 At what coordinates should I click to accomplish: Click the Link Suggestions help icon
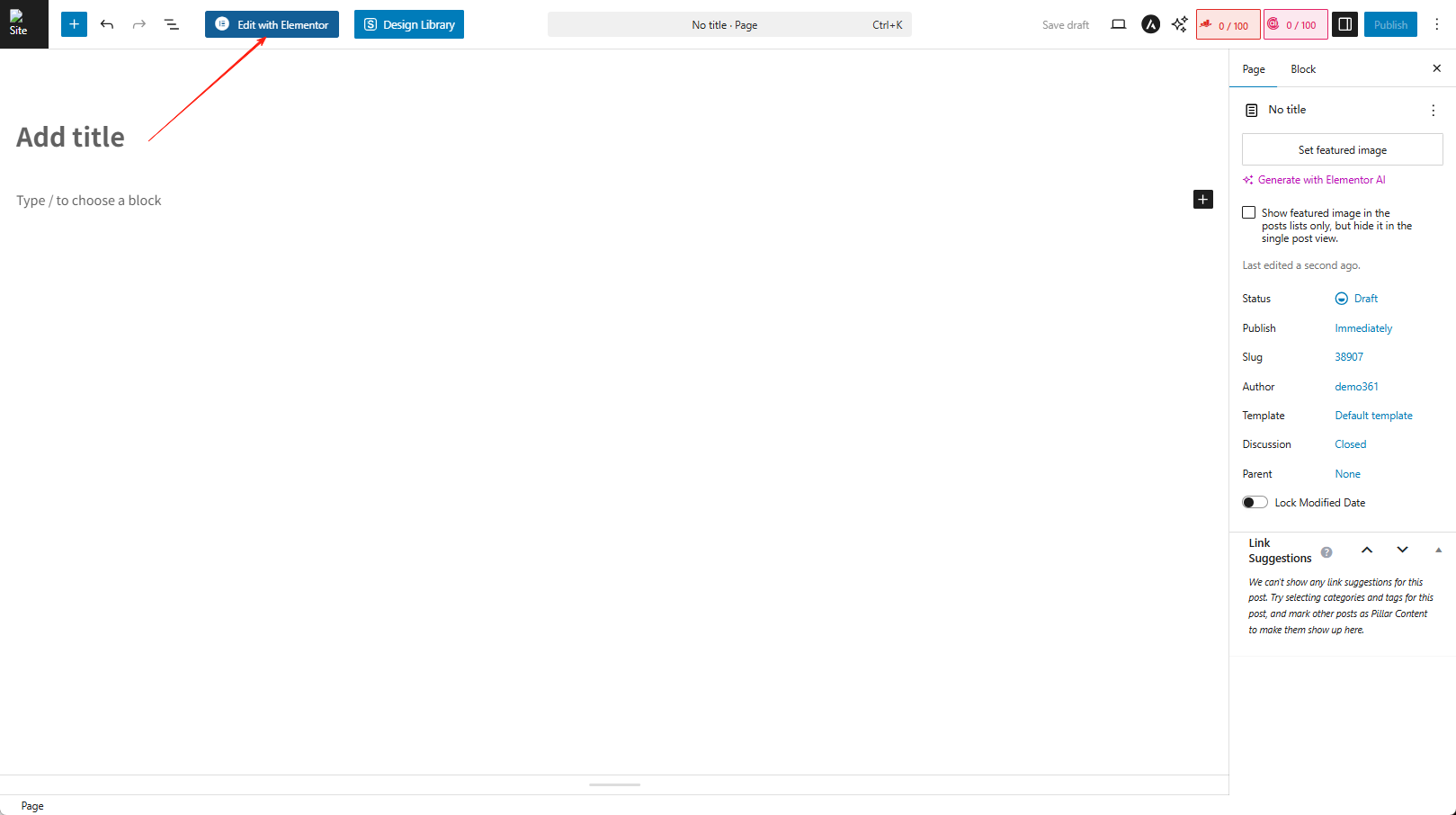[x=1326, y=552]
